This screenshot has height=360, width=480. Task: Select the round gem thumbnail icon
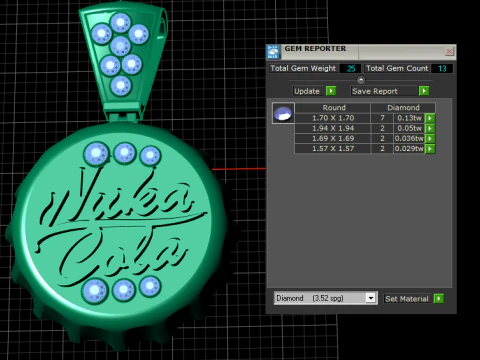[x=283, y=113]
